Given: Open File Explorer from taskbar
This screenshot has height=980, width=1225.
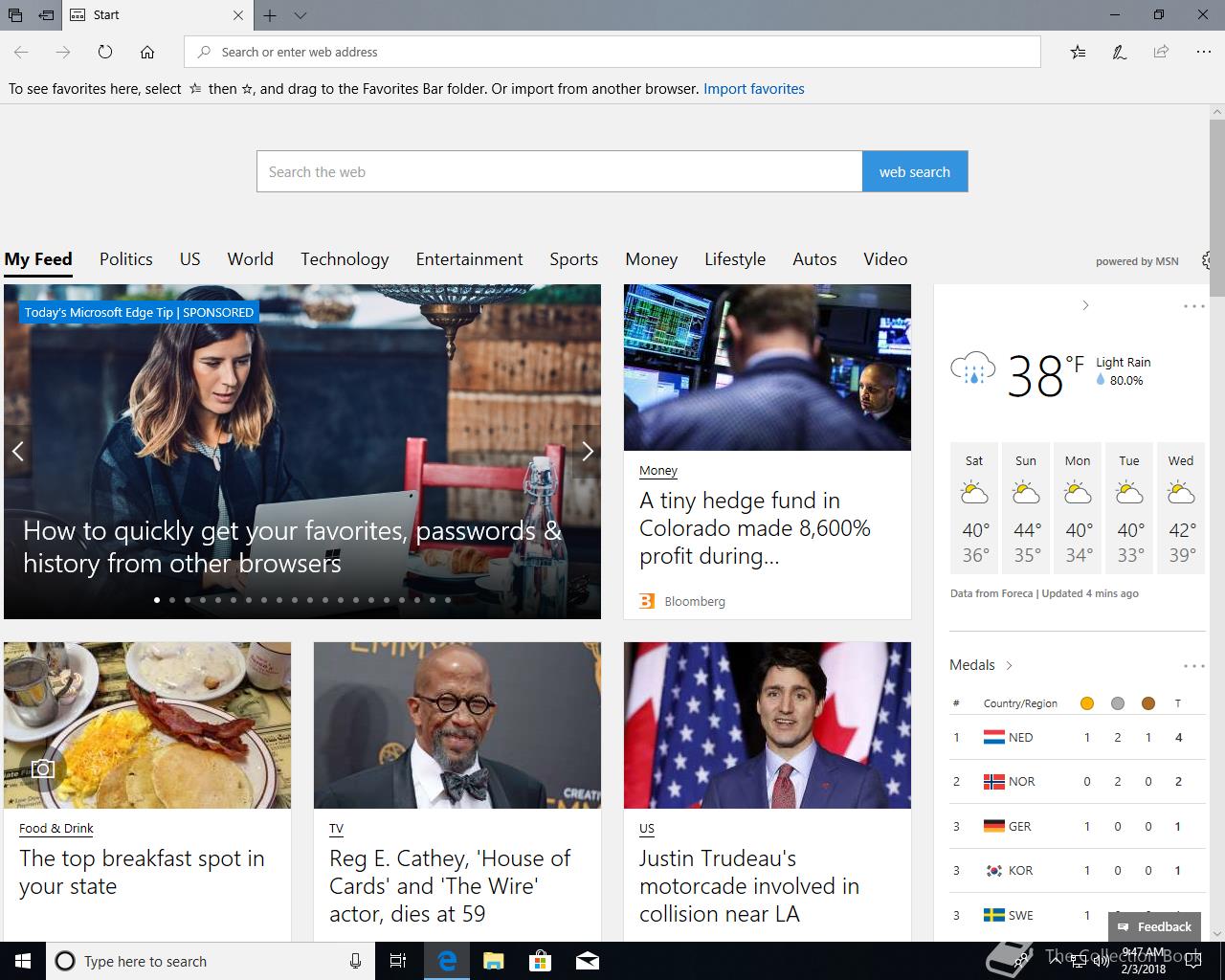Looking at the screenshot, I should click(x=493, y=961).
